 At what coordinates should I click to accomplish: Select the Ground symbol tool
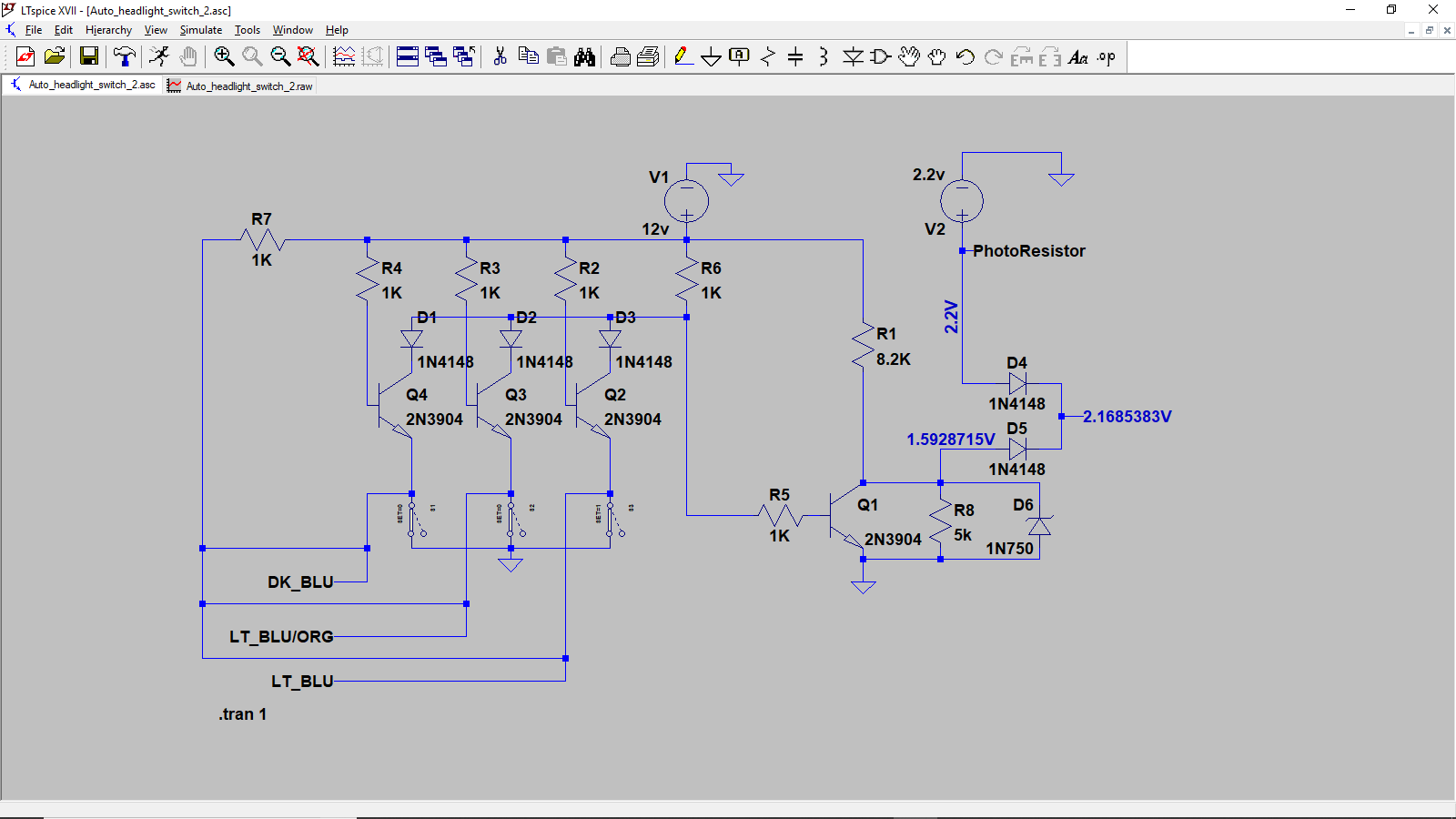pyautogui.click(x=711, y=57)
